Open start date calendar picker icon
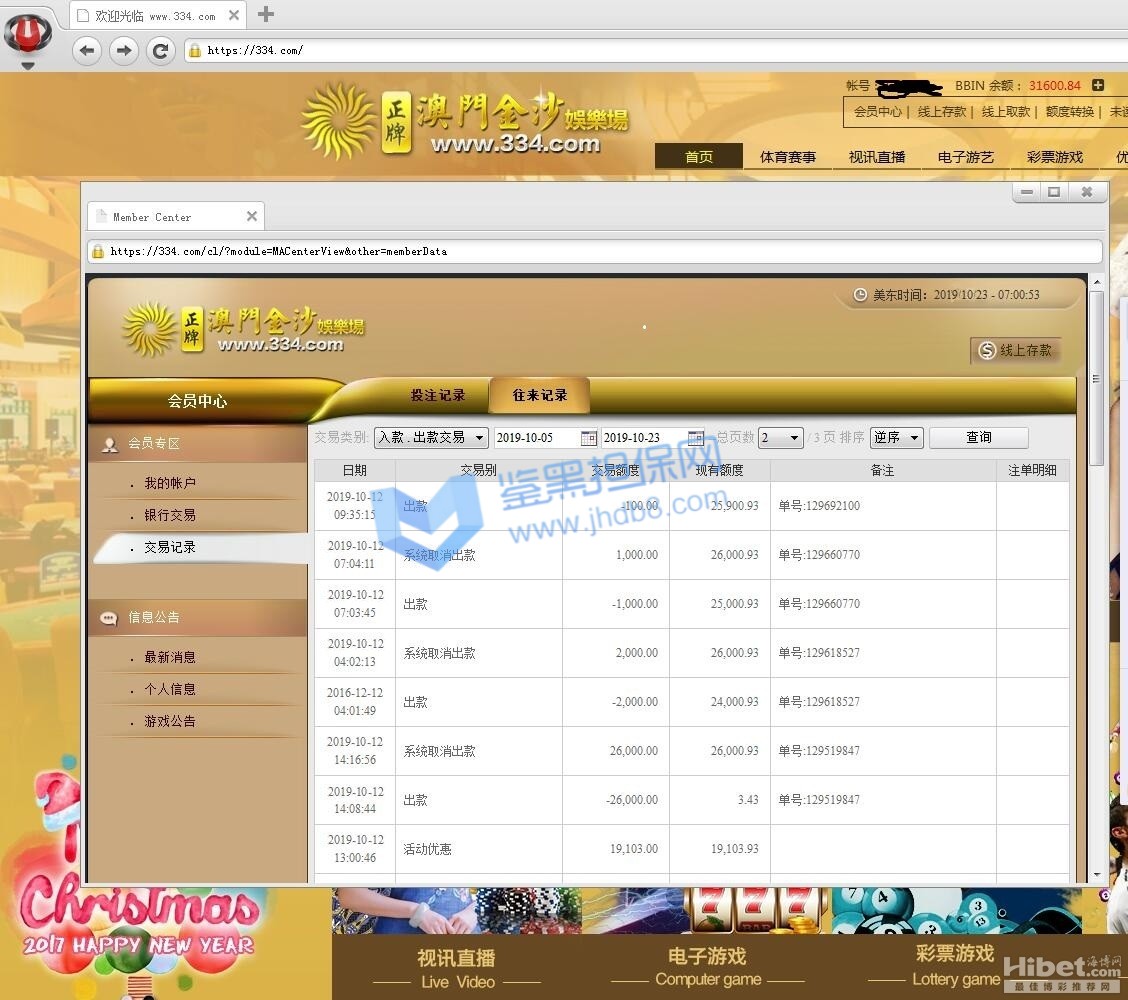Image resolution: width=1128 pixels, height=1000 pixels. coord(589,438)
